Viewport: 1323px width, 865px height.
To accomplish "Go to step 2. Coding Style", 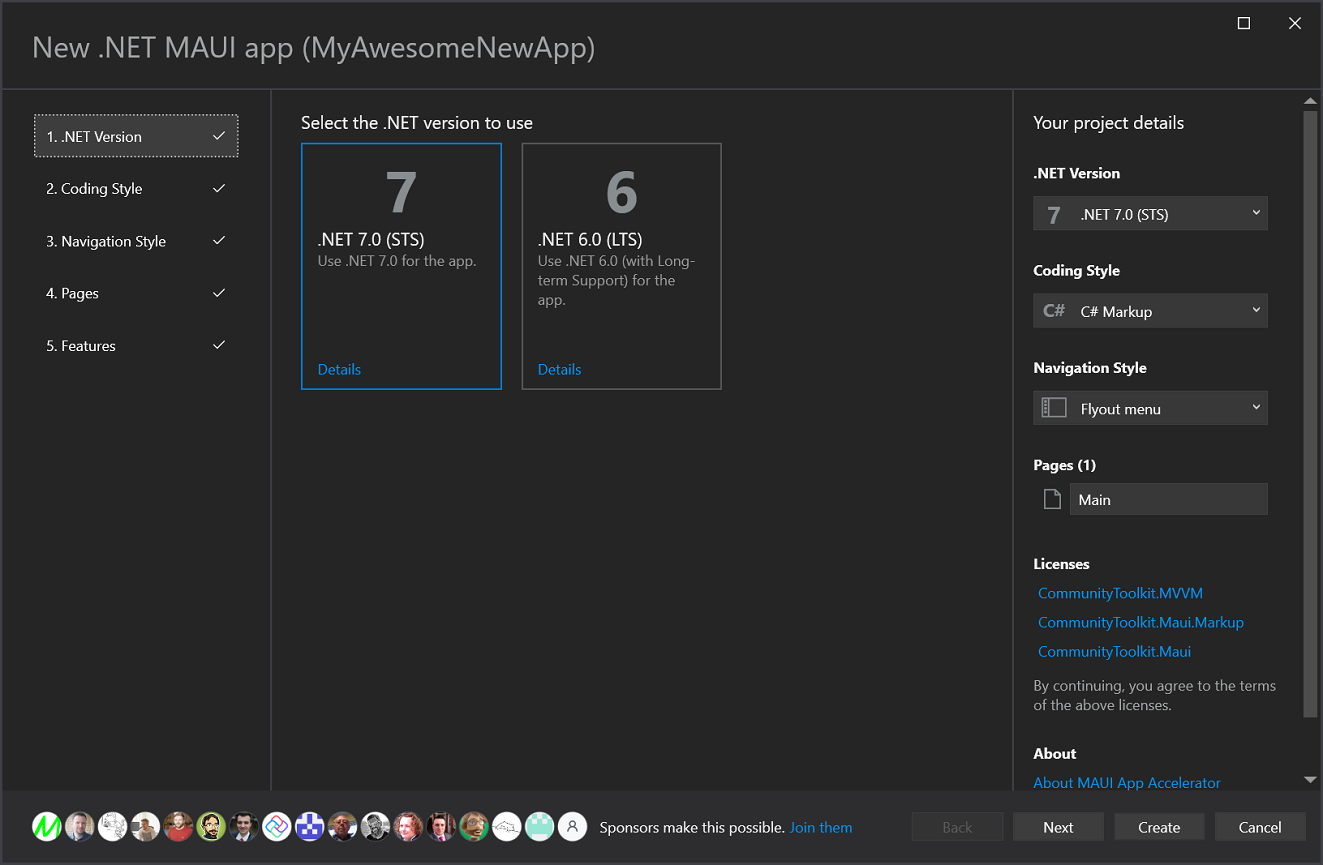I will [x=136, y=188].
